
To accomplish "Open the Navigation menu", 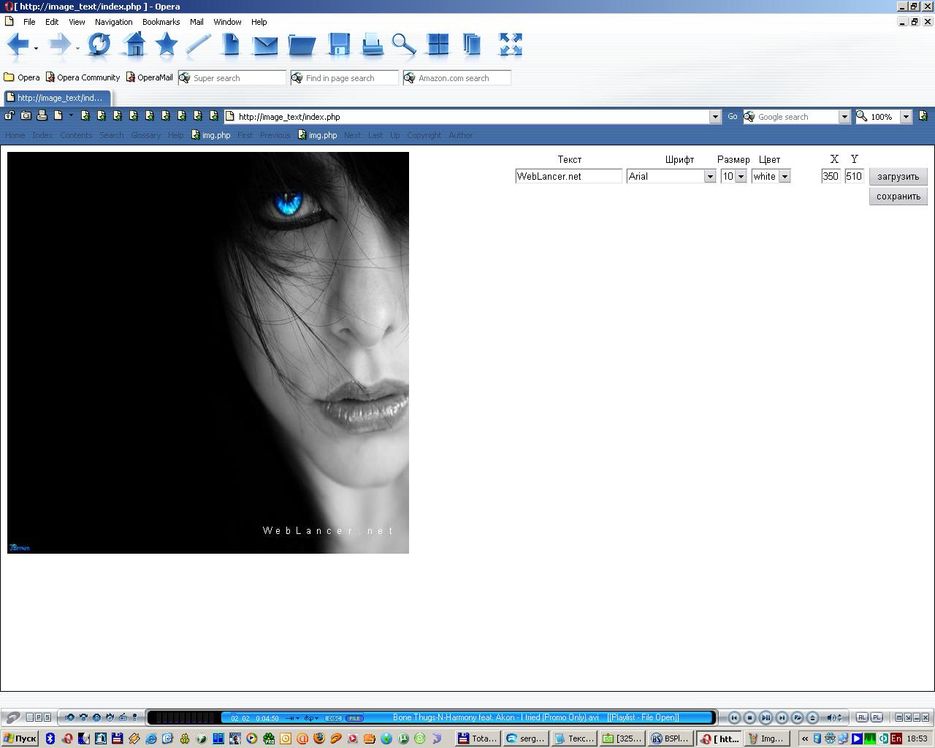I will 113,21.
